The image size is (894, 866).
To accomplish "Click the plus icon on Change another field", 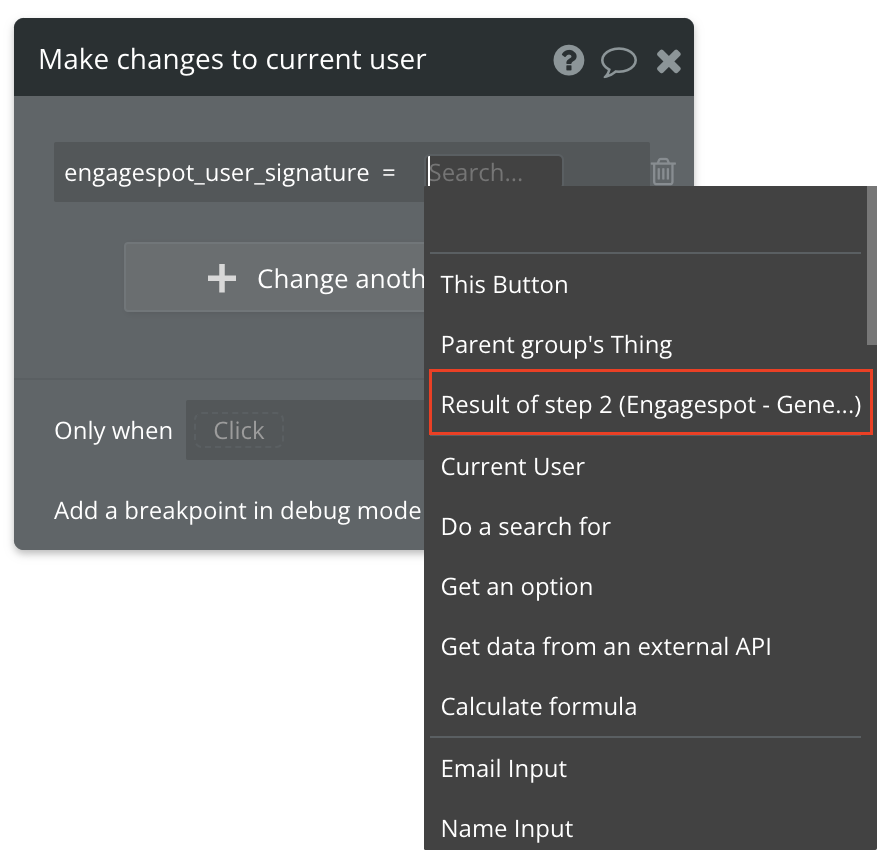I will click(222, 278).
